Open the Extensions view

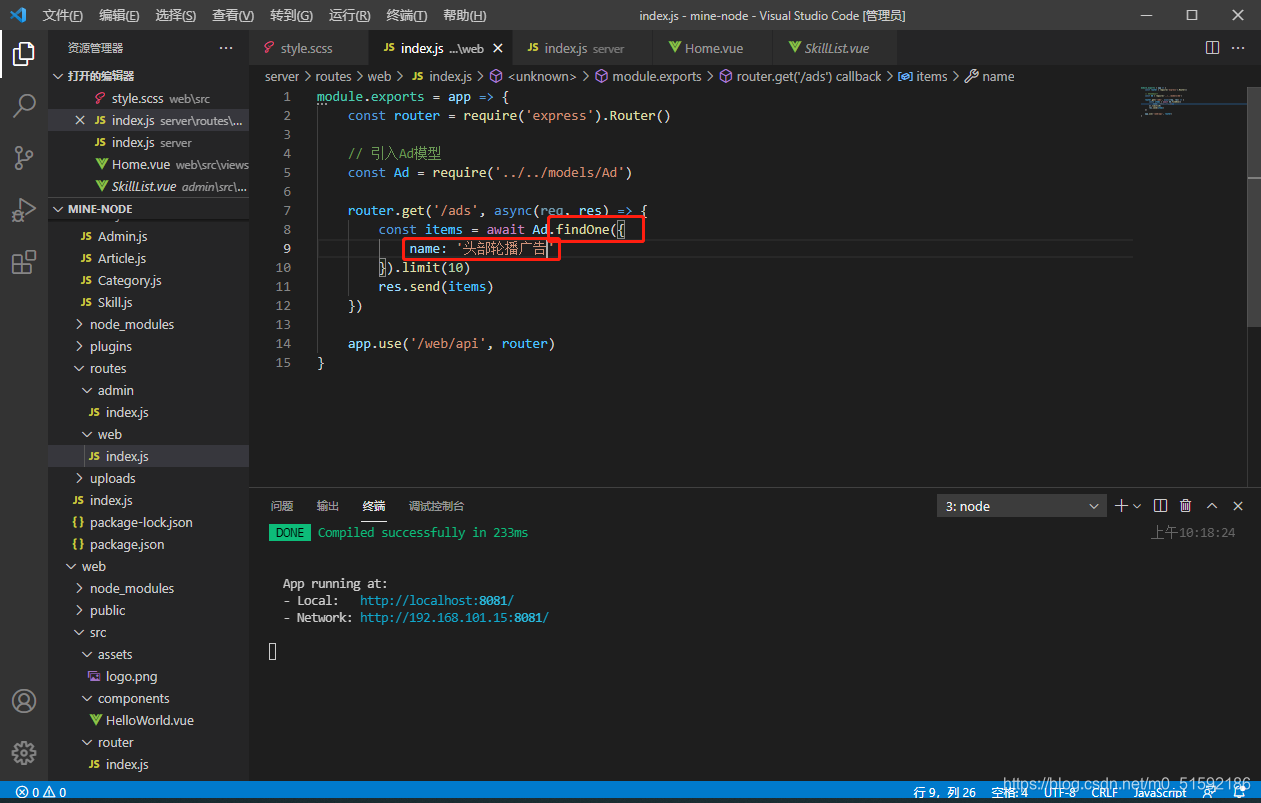(x=24, y=262)
